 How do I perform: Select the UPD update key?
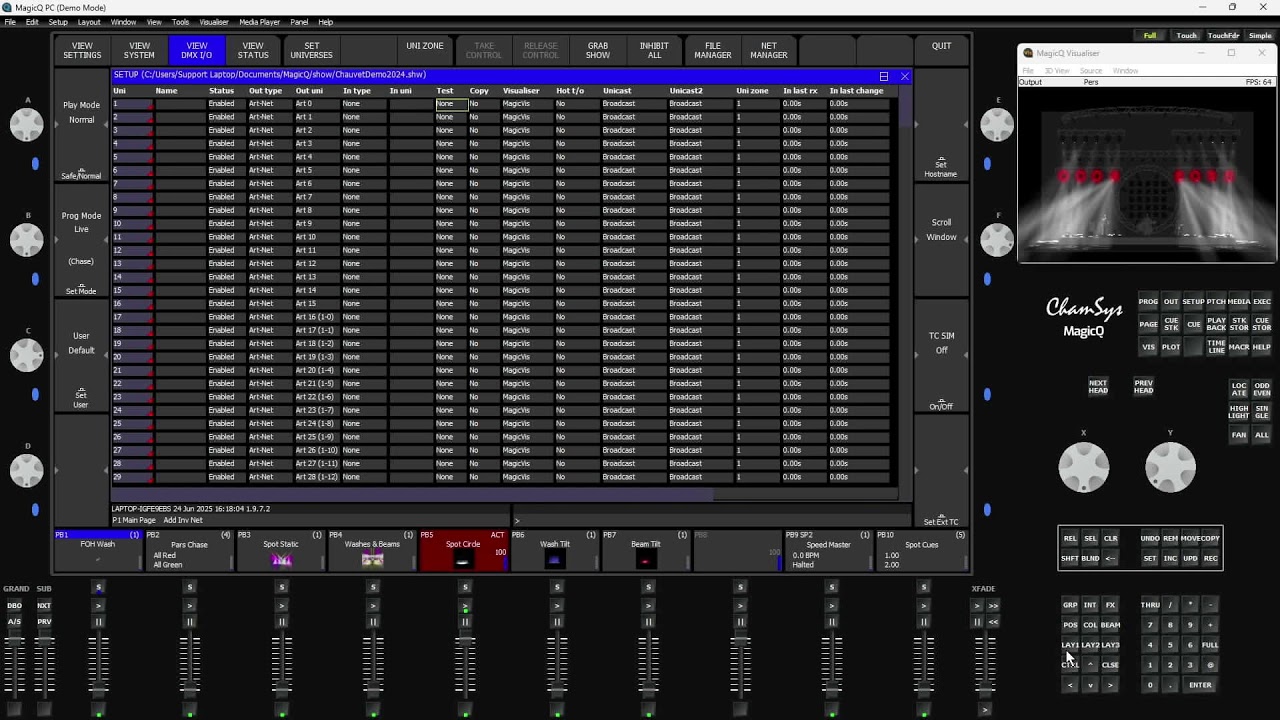(x=1190, y=558)
